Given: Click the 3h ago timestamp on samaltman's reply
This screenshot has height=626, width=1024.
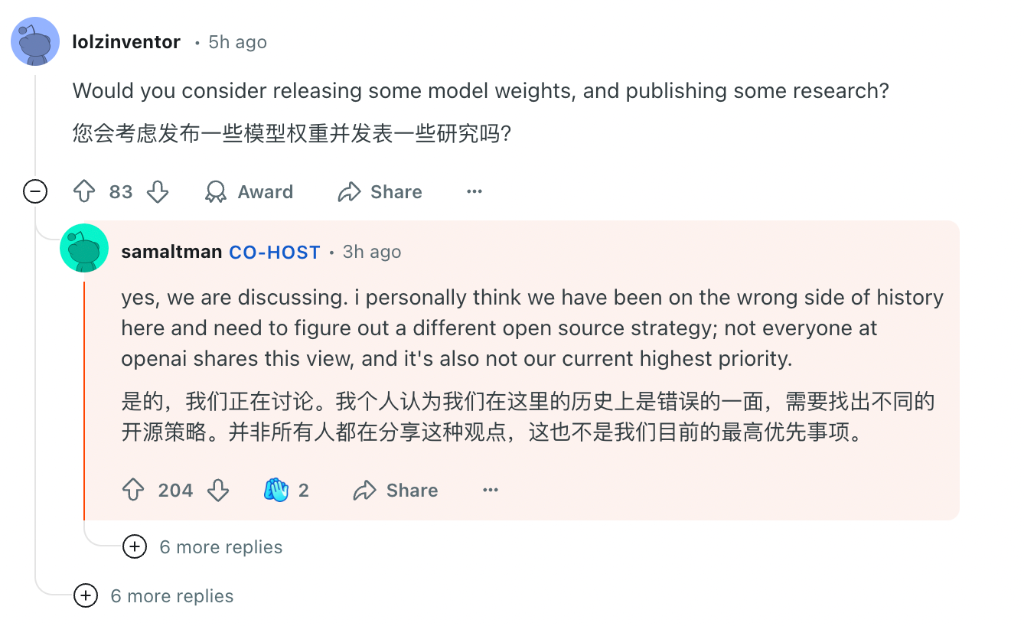Looking at the screenshot, I should tap(371, 251).
